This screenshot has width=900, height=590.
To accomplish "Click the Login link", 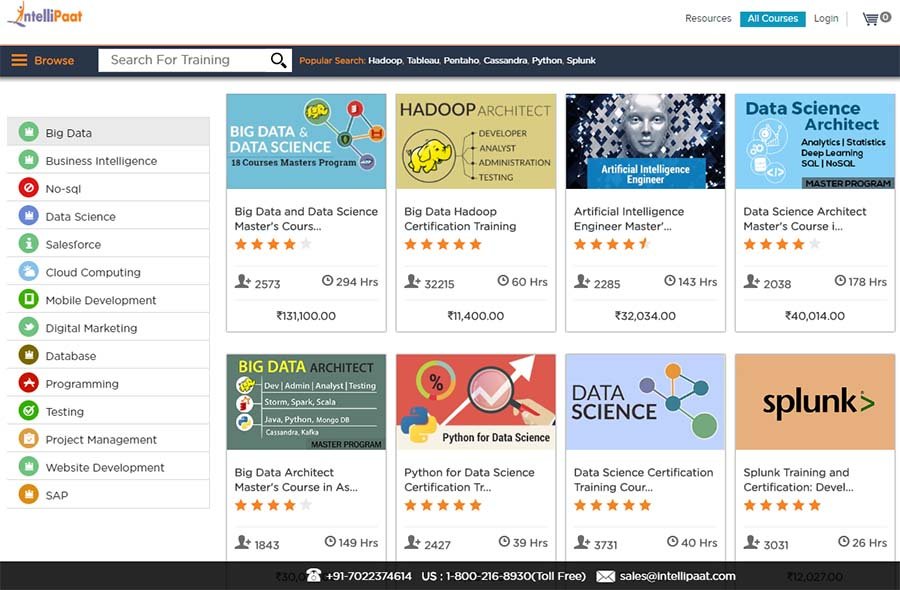I will coord(826,18).
